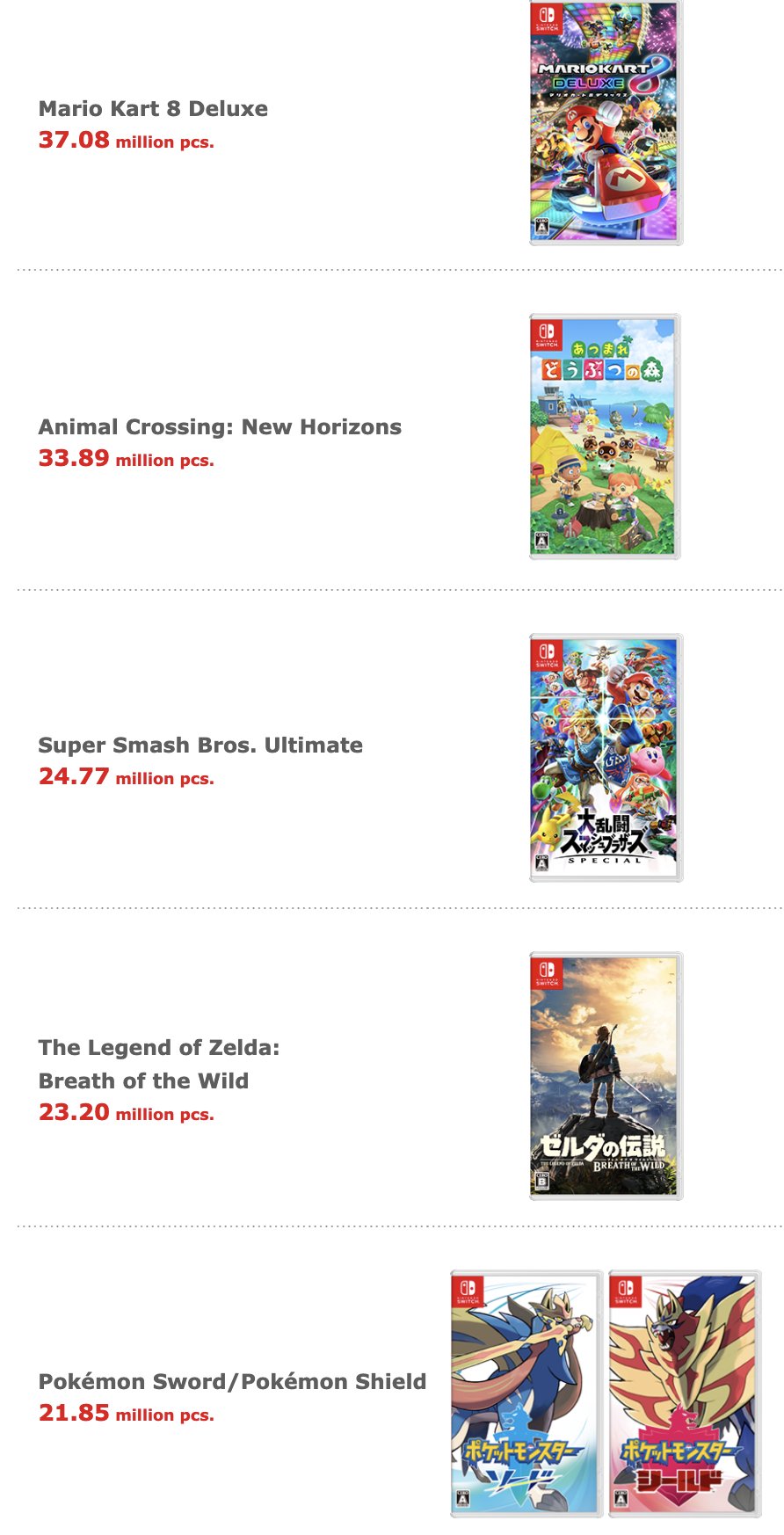
Task: Click the Mario Kart 8 Deluxe cover art
Action: click(605, 121)
